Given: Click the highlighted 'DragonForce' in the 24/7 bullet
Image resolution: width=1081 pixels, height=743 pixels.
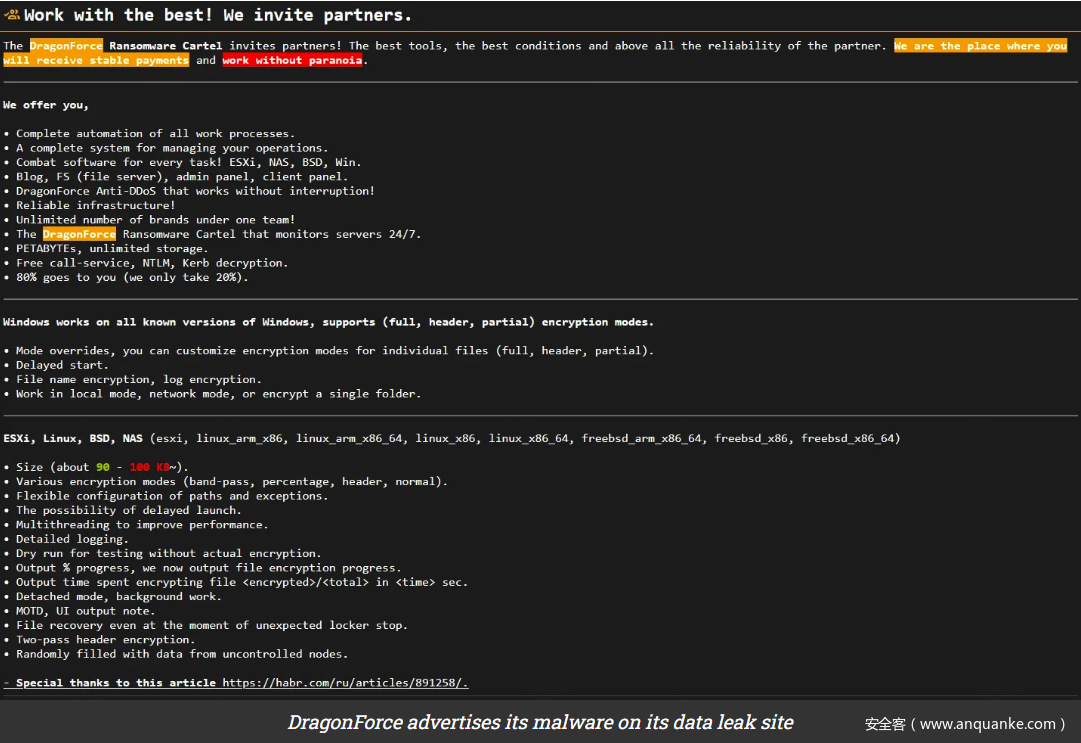Looking at the screenshot, I should 79,234.
